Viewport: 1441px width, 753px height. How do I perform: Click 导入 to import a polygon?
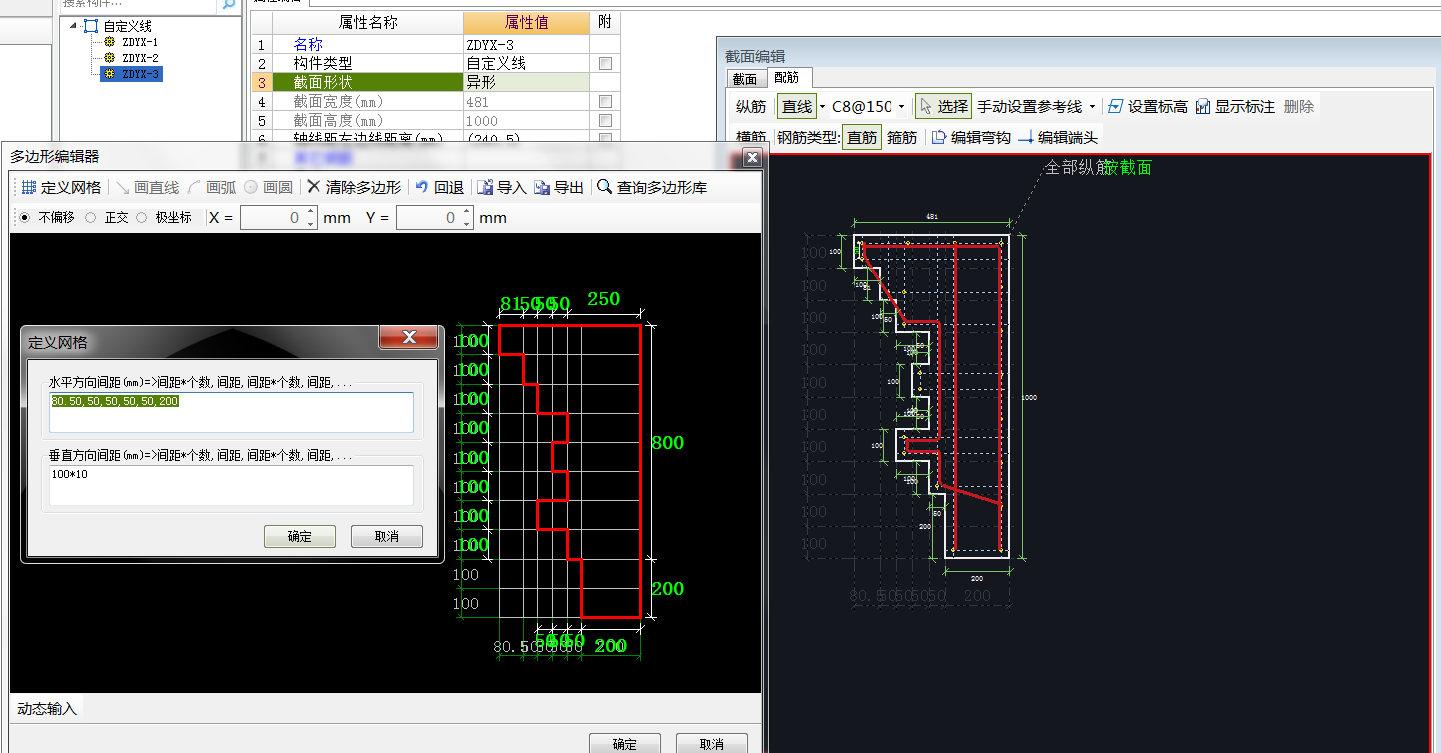pos(501,187)
